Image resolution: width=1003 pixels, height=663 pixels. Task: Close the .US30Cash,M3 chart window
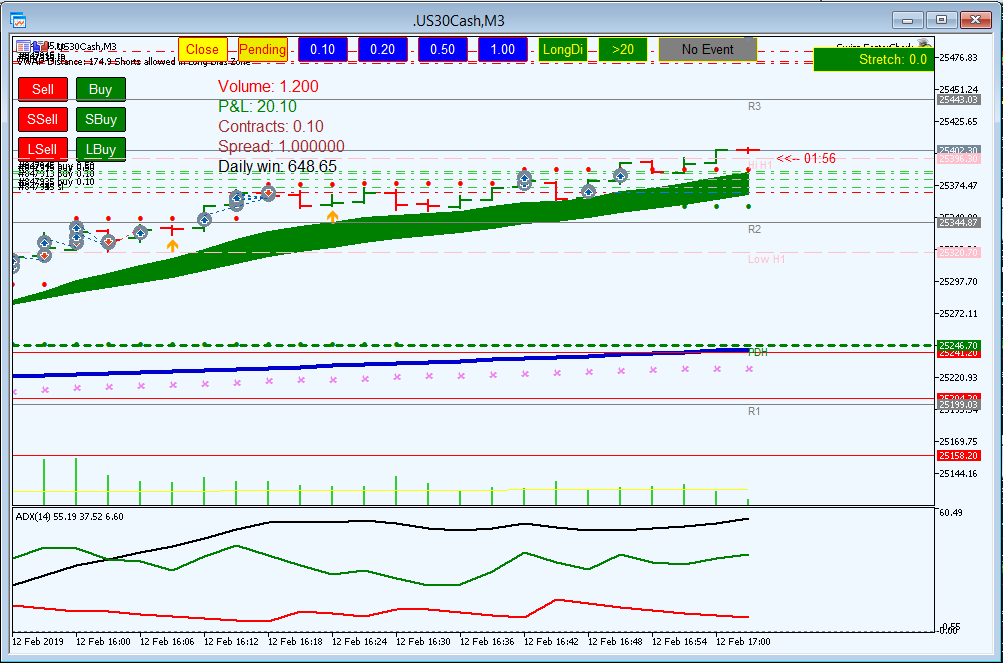(975, 20)
